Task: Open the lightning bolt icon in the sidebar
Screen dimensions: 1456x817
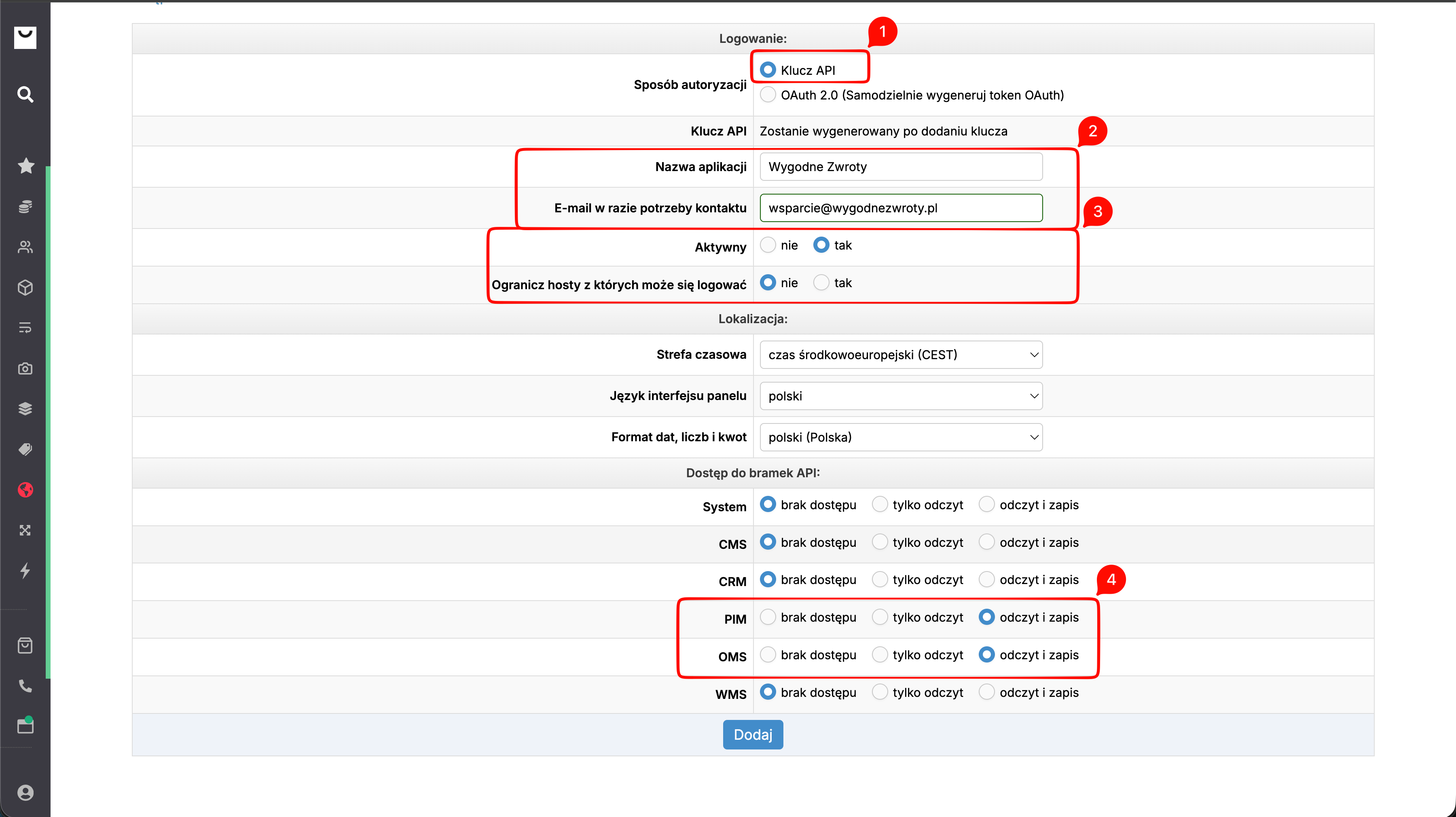Action: click(25, 571)
